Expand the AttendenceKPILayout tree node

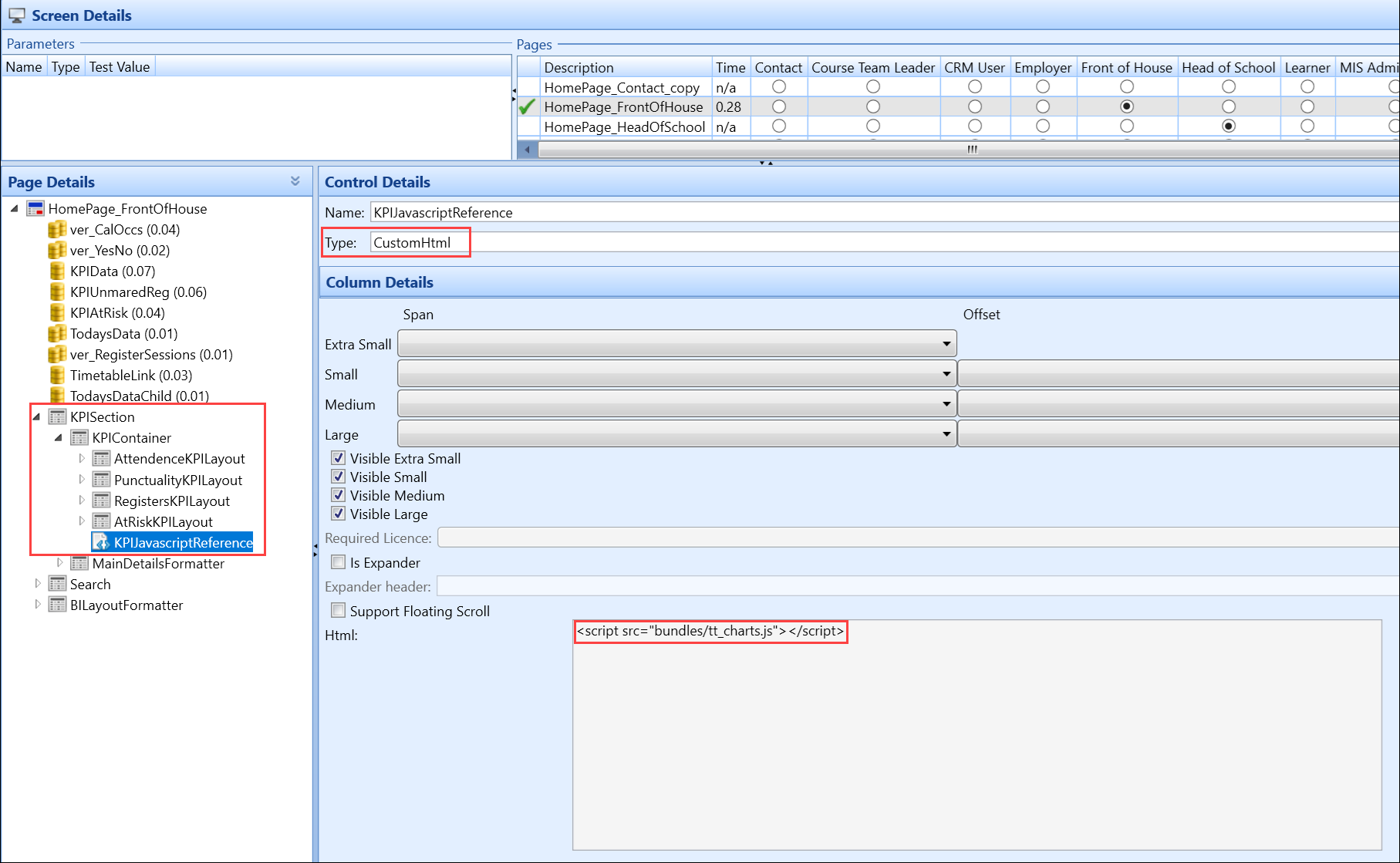pyautogui.click(x=82, y=459)
